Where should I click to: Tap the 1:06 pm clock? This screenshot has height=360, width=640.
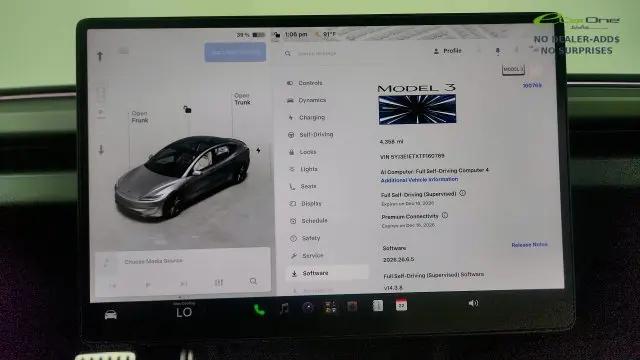point(296,35)
